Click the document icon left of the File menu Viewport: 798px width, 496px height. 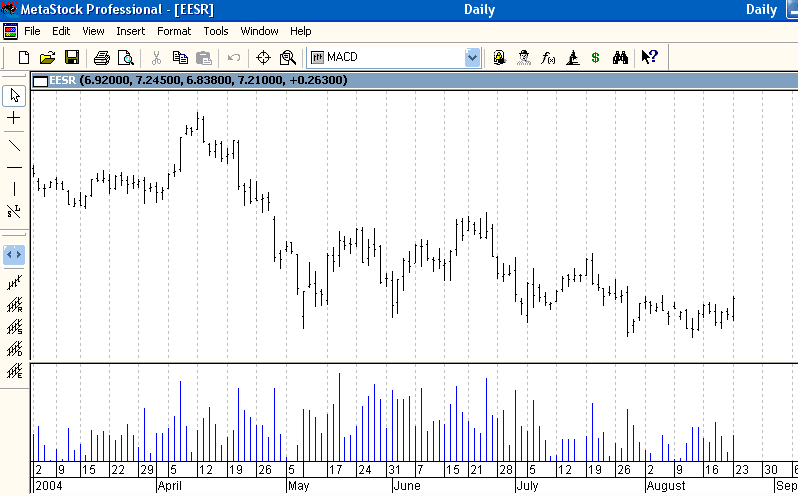[x=10, y=32]
